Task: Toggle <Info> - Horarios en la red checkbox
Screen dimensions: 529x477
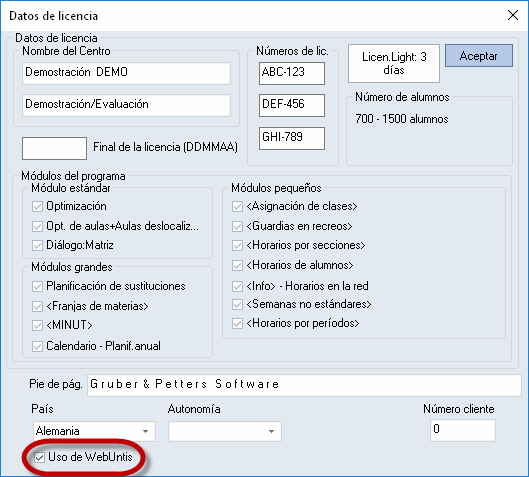Action: 237,286
